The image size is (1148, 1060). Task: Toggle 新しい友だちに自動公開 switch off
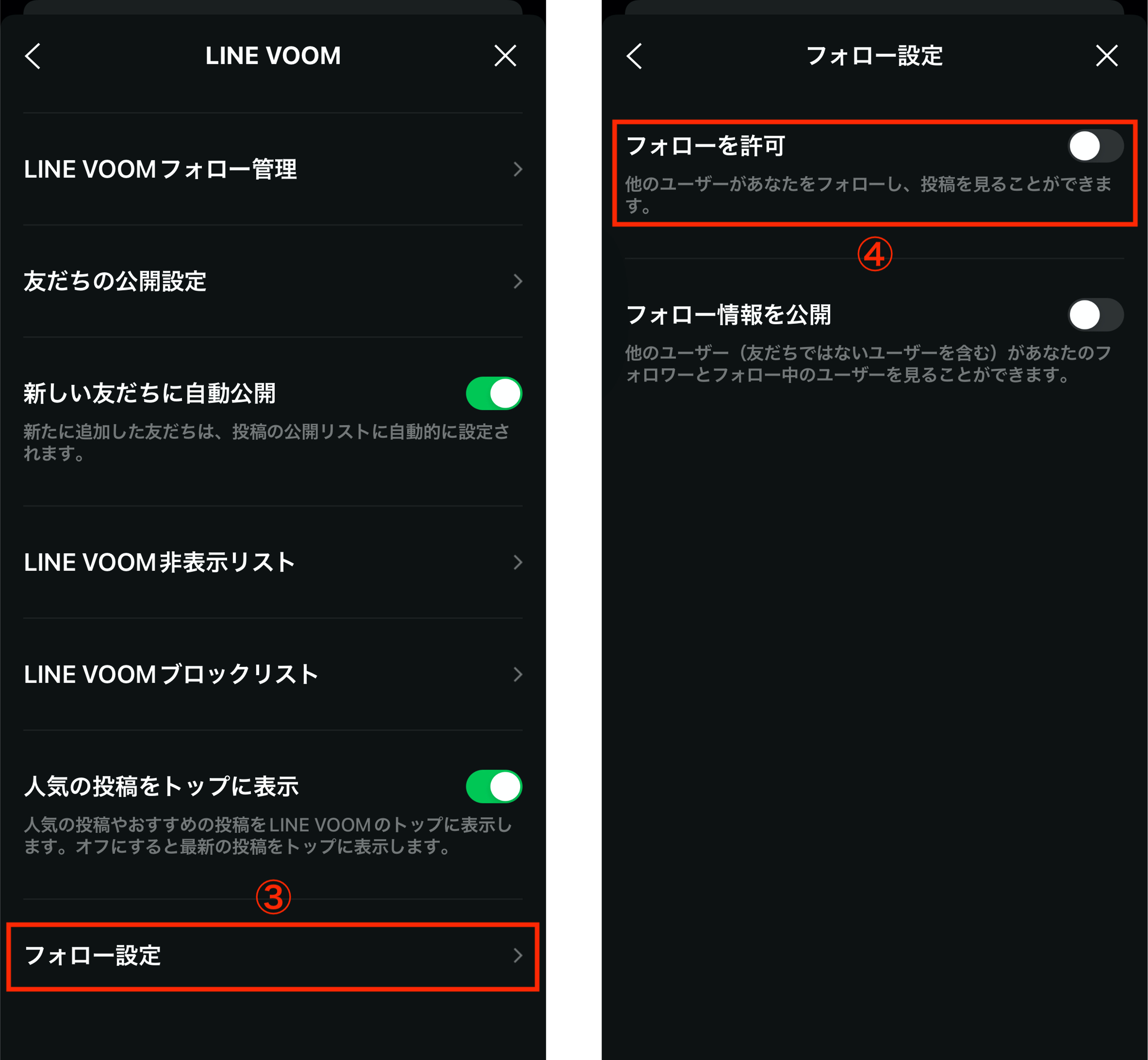click(x=494, y=394)
